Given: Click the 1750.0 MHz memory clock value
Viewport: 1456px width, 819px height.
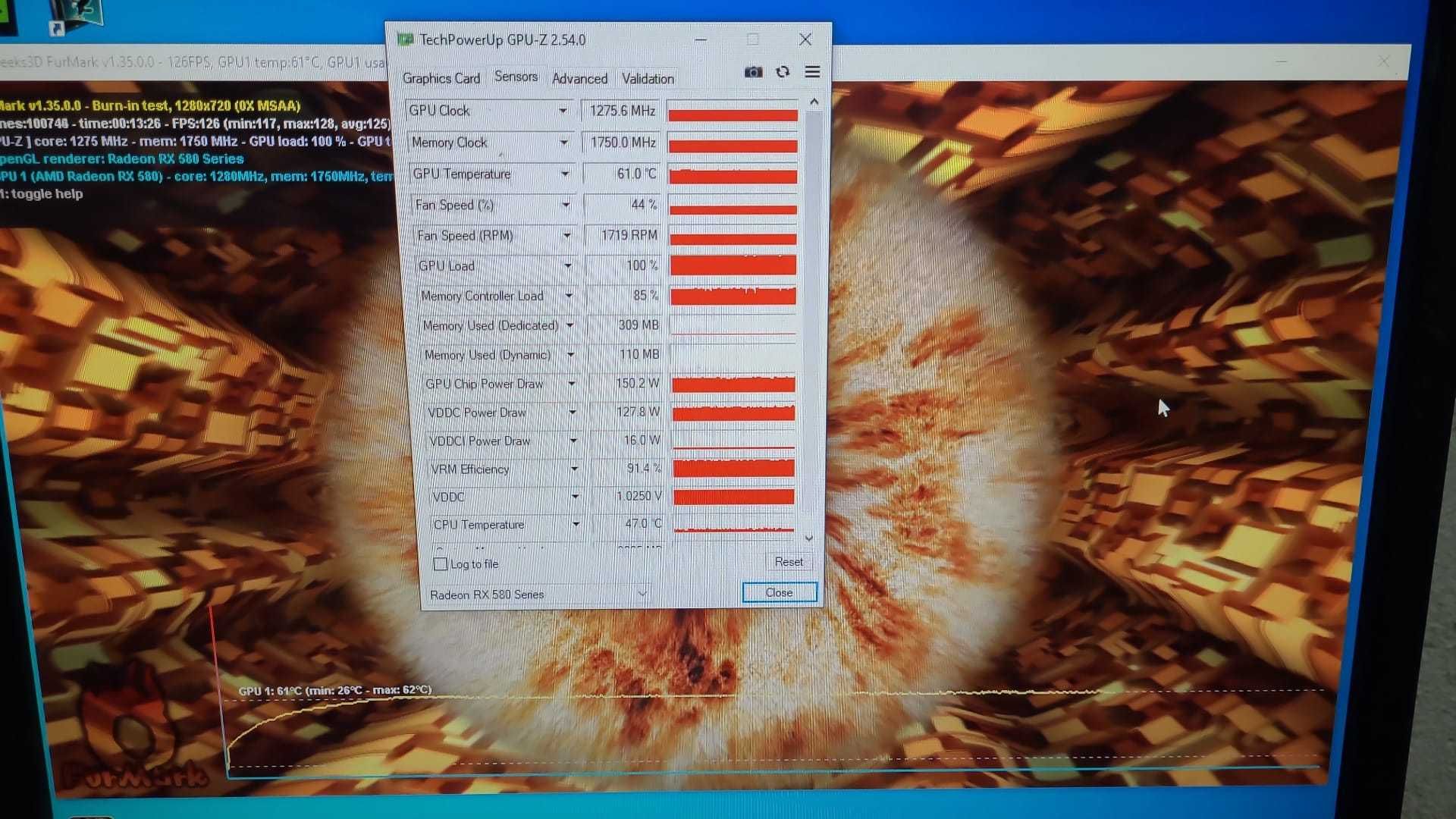Looking at the screenshot, I should 623,143.
